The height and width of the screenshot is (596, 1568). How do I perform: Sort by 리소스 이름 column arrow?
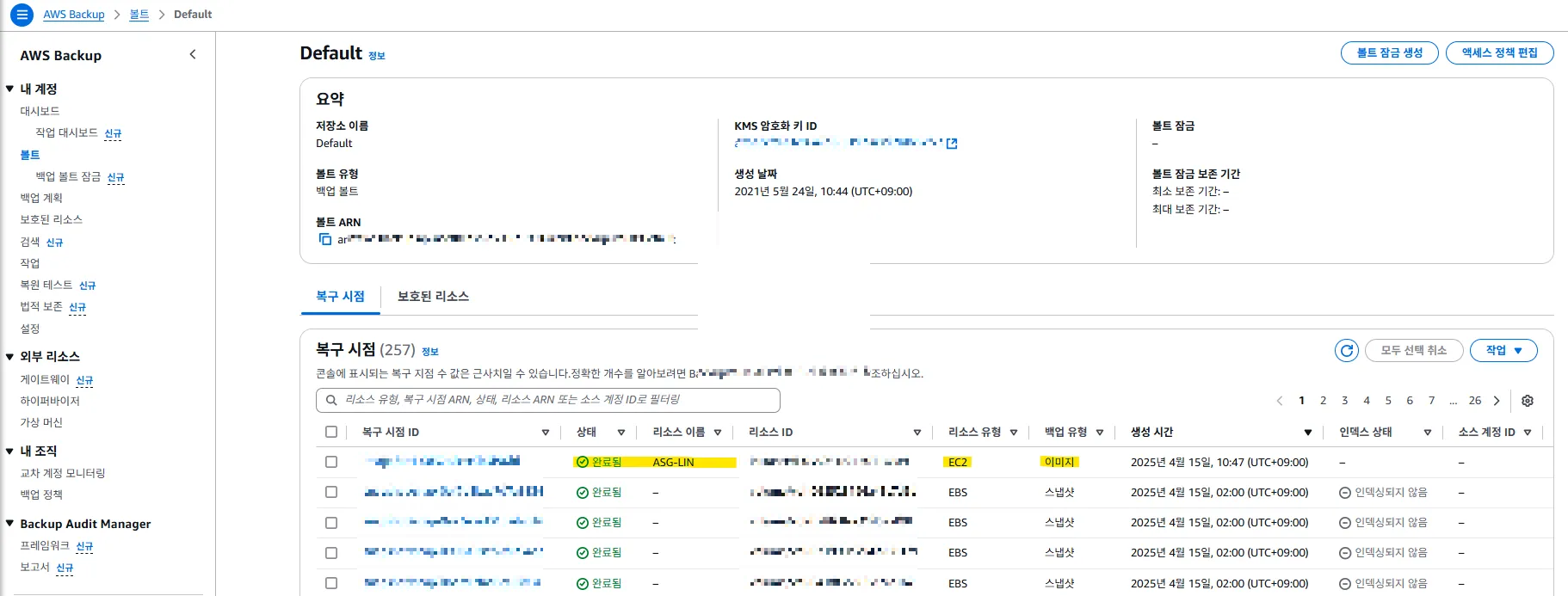click(718, 433)
